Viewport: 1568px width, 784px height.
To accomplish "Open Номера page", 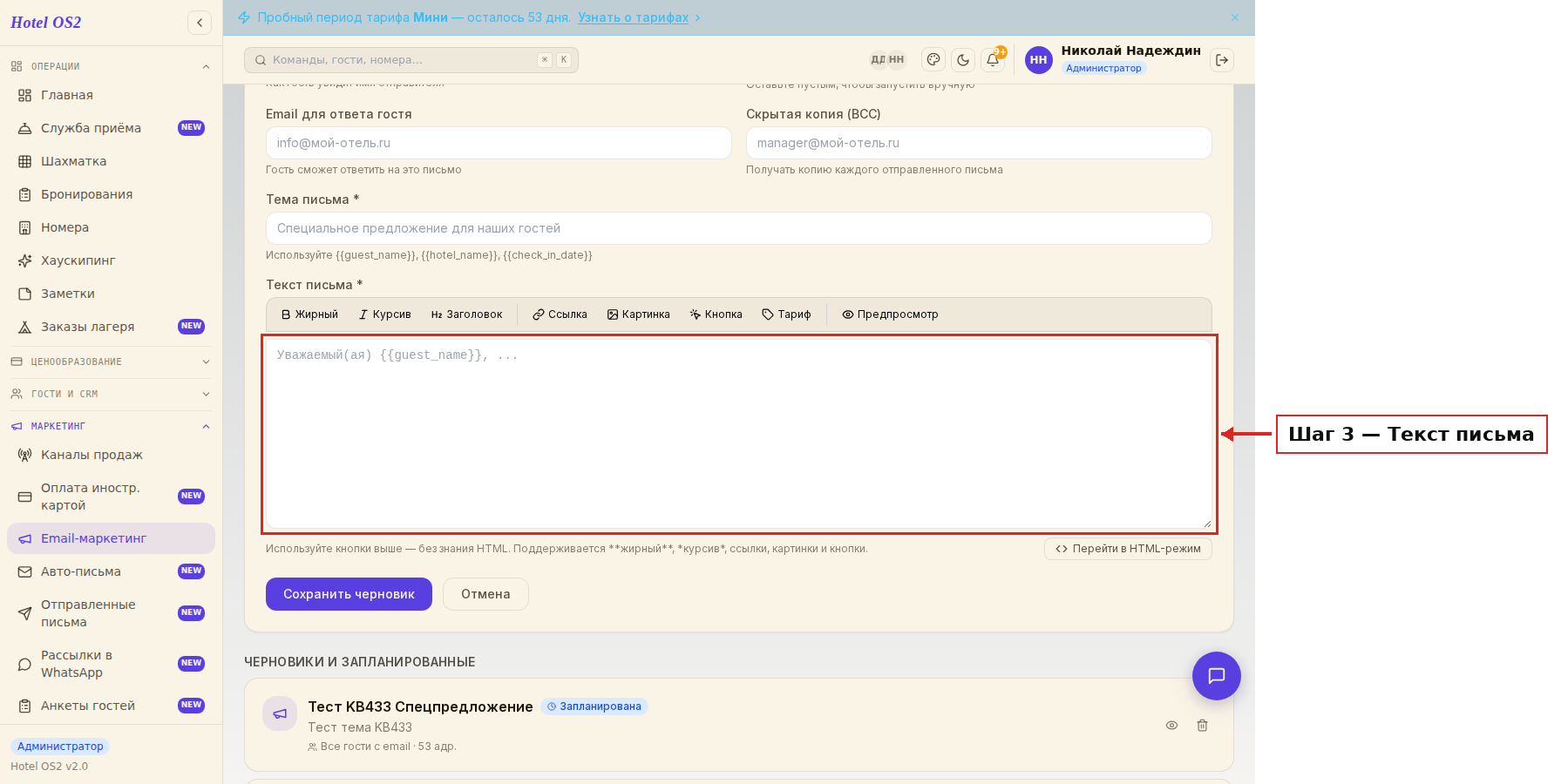I will tap(111, 227).
